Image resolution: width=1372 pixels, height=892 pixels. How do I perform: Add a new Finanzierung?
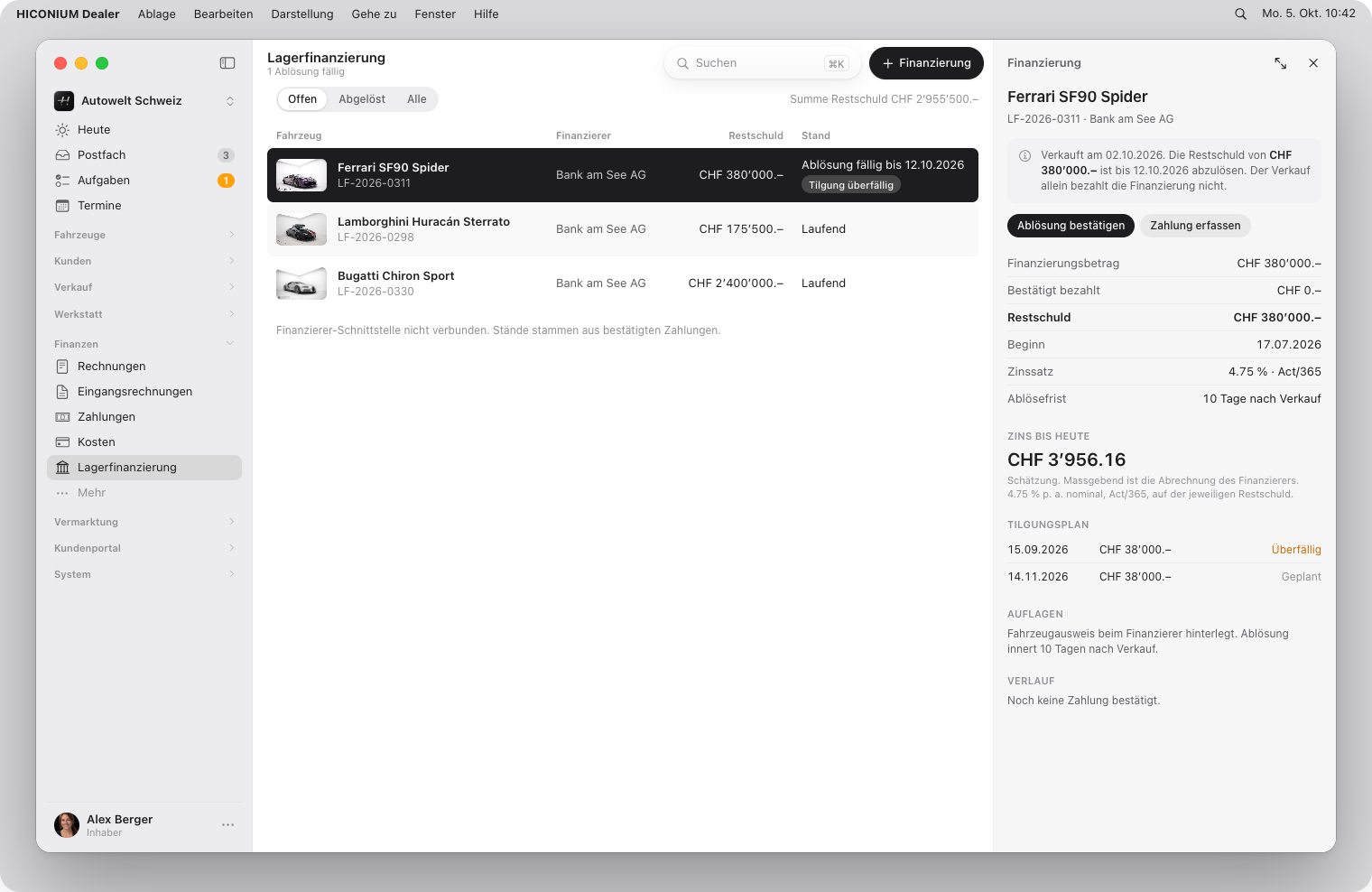[926, 63]
